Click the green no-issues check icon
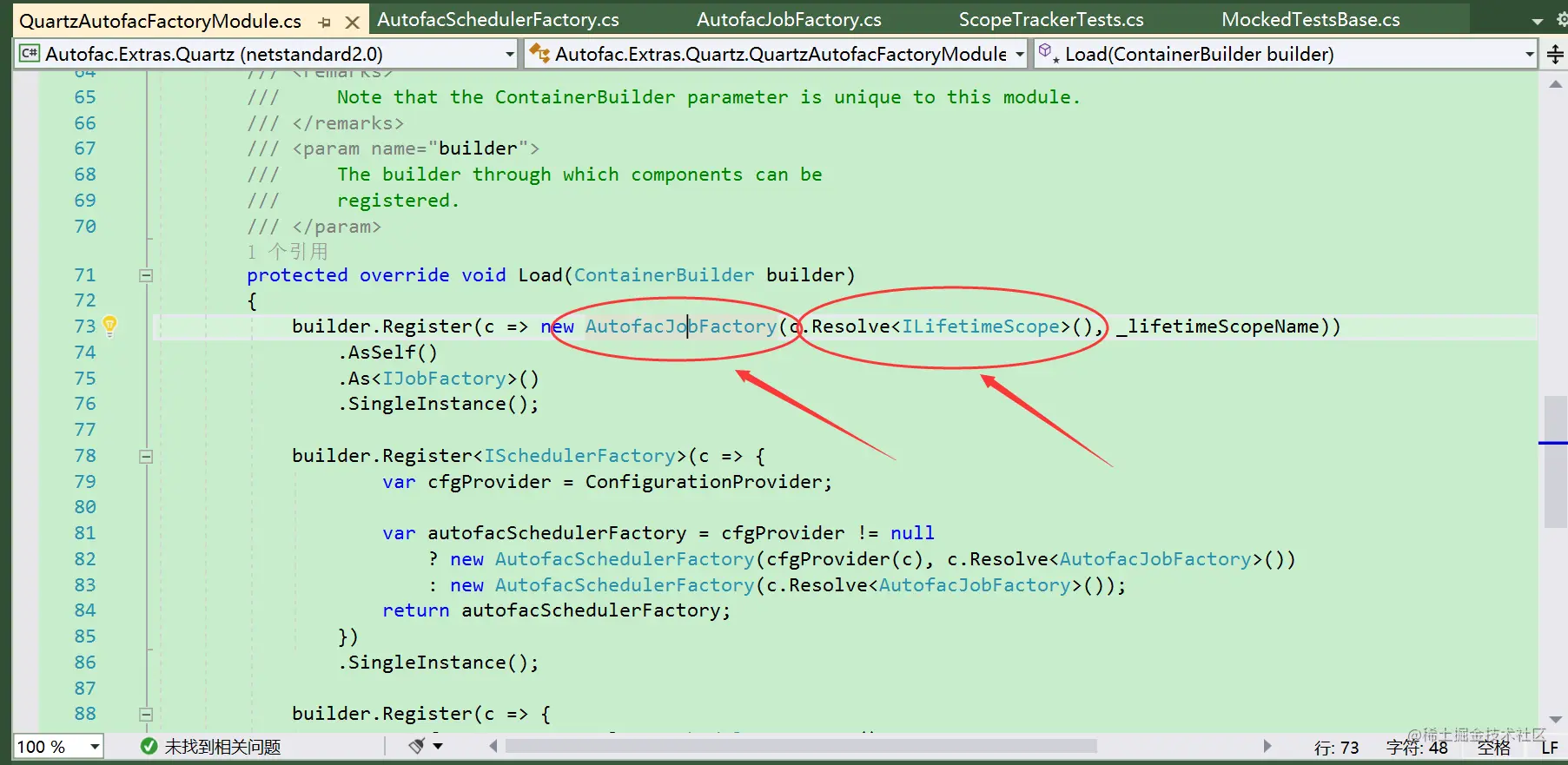Viewport: 1568px width, 765px height. 149,747
